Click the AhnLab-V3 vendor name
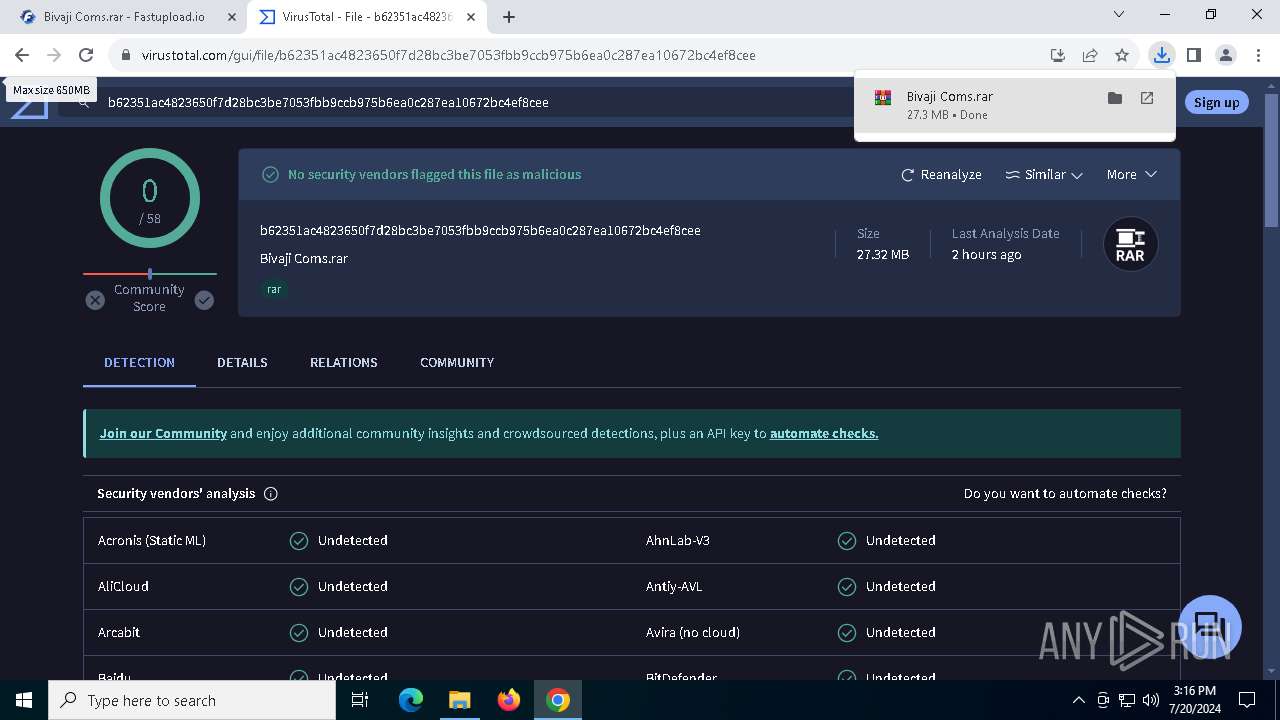Screen dimensions: 1280x720 [x=678, y=540]
